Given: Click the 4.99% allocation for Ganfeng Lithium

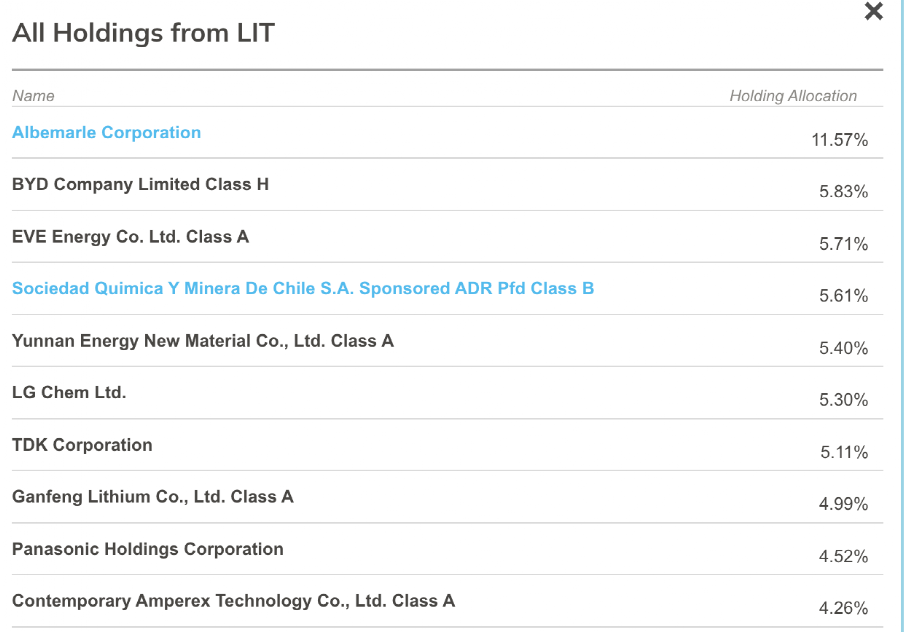Looking at the screenshot, I should [x=843, y=504].
